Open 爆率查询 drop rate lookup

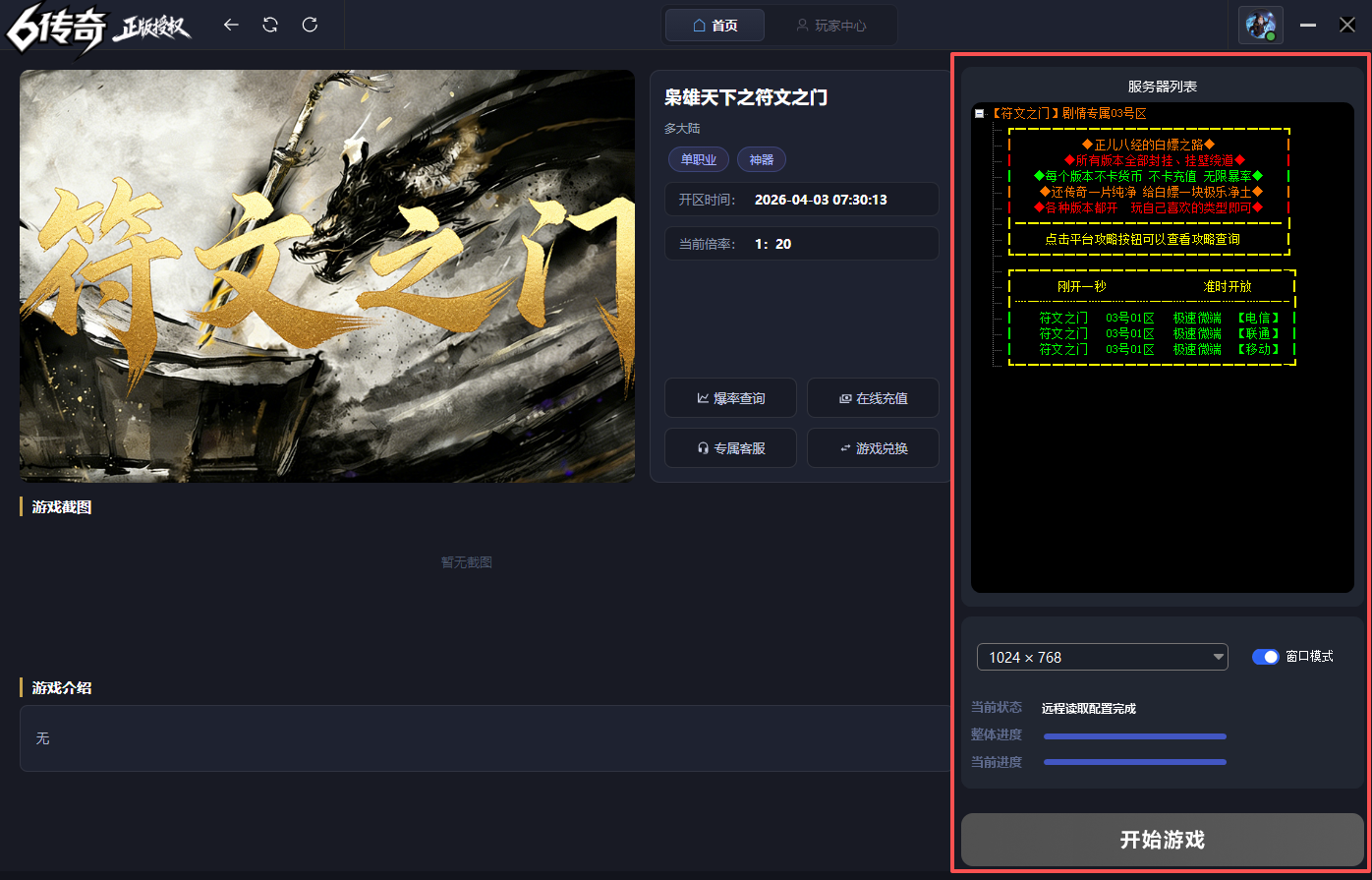click(730, 398)
